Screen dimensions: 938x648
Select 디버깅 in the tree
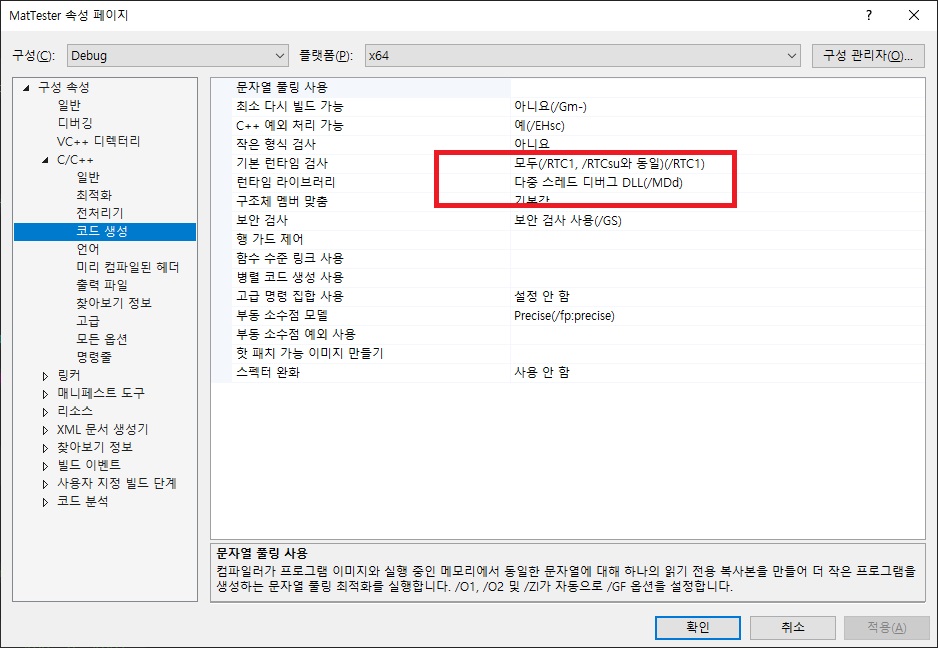[75, 123]
